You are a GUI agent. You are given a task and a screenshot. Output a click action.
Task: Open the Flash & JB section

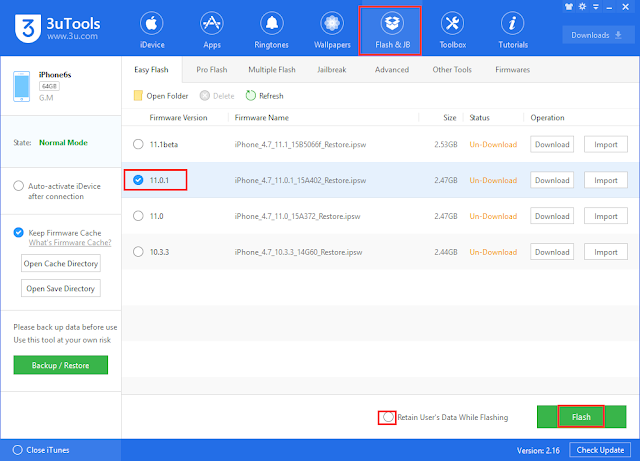coord(392,31)
